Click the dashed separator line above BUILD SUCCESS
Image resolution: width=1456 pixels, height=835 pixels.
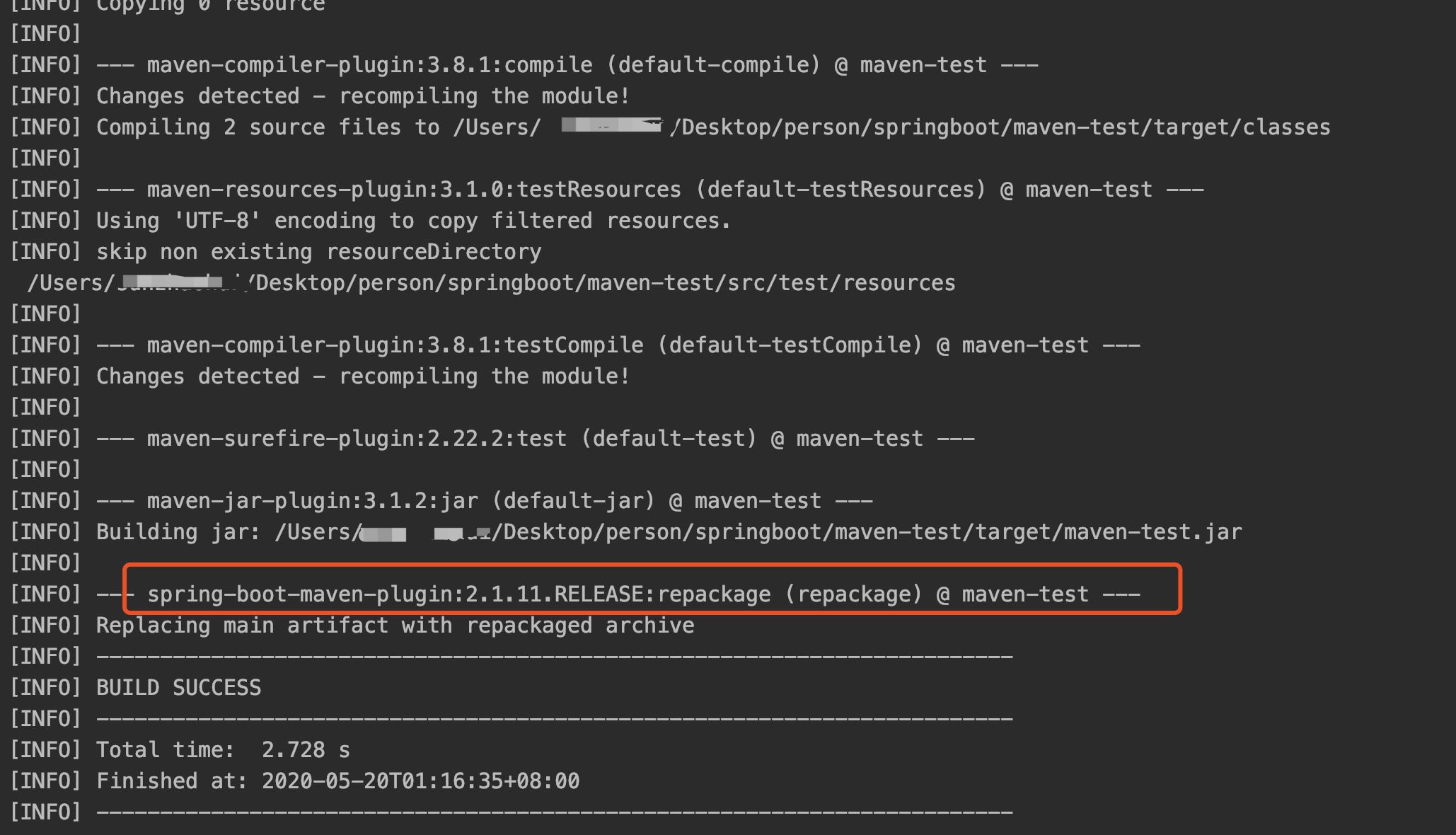(554, 657)
